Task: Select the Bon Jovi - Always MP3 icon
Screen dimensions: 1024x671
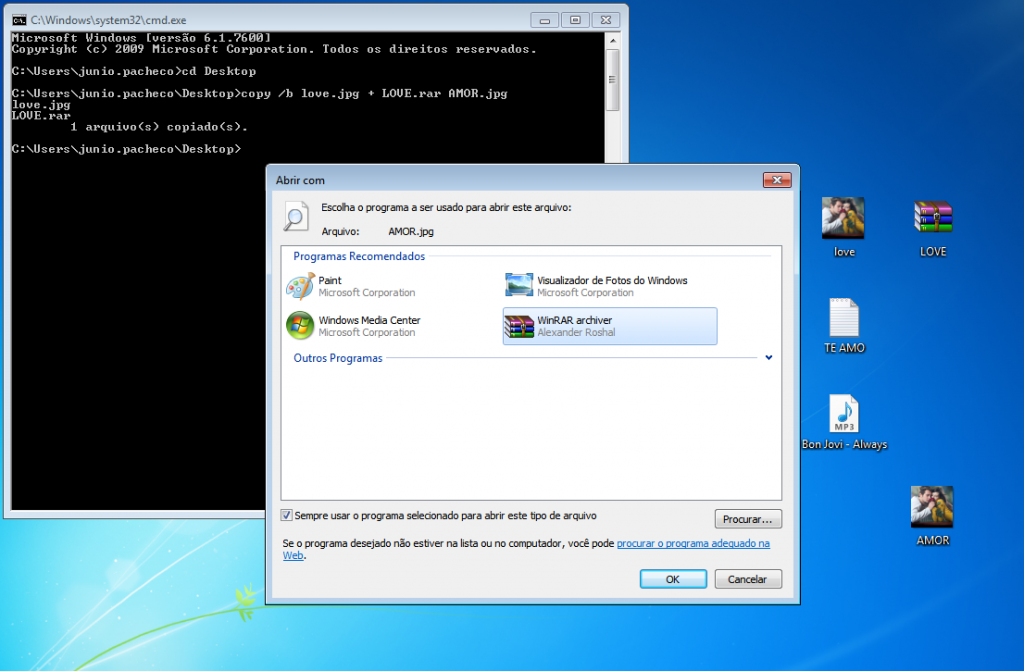Action: (844, 413)
